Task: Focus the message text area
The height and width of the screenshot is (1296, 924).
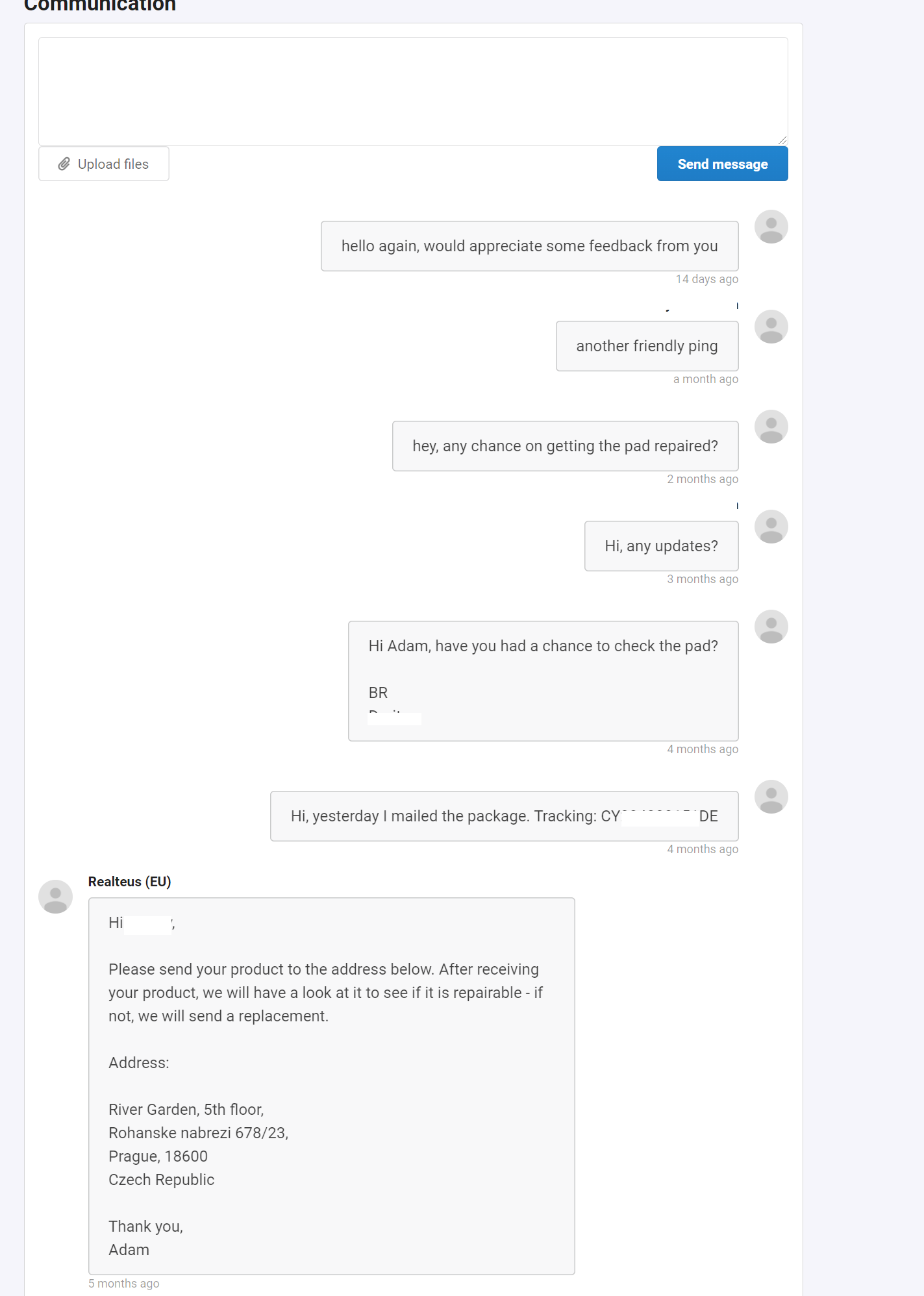Action: [x=413, y=92]
